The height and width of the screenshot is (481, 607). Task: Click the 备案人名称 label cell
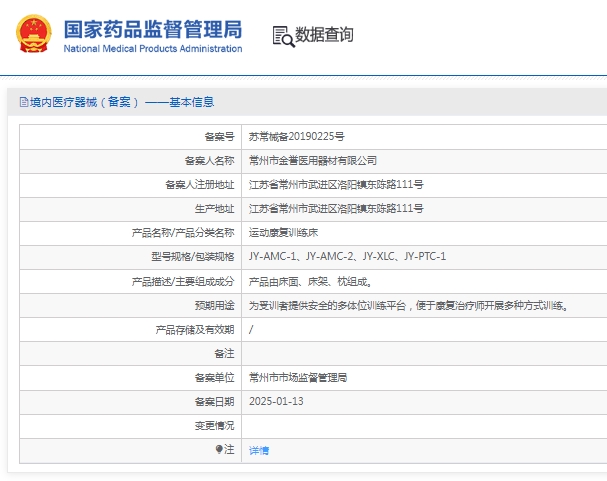tap(130, 161)
